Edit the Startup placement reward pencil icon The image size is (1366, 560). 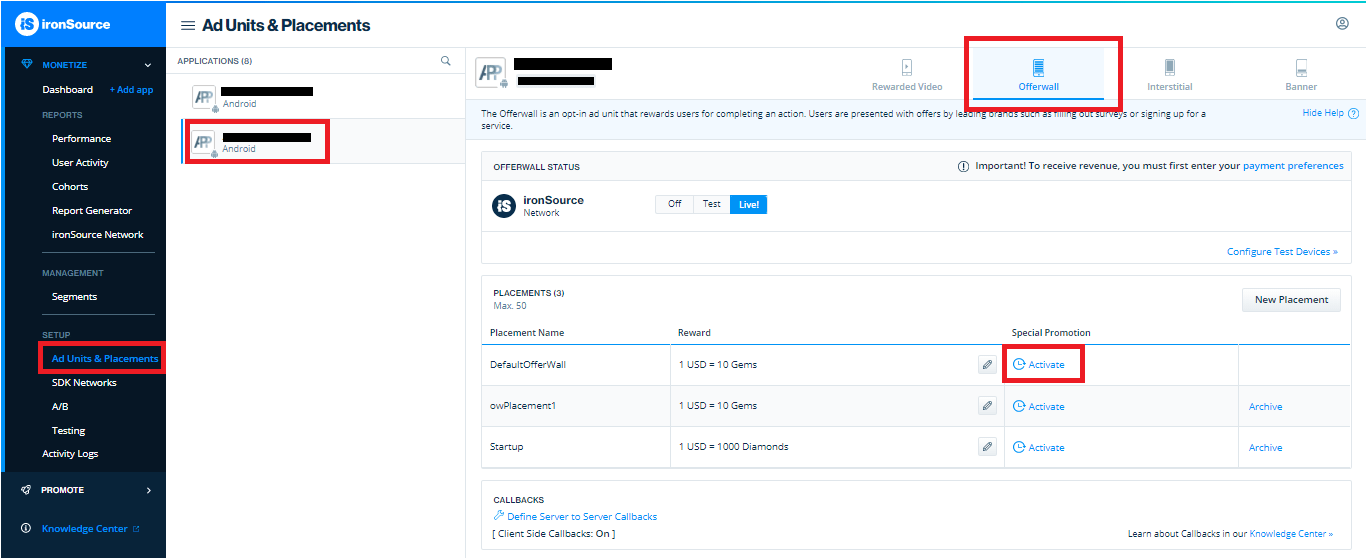pyautogui.click(x=987, y=447)
